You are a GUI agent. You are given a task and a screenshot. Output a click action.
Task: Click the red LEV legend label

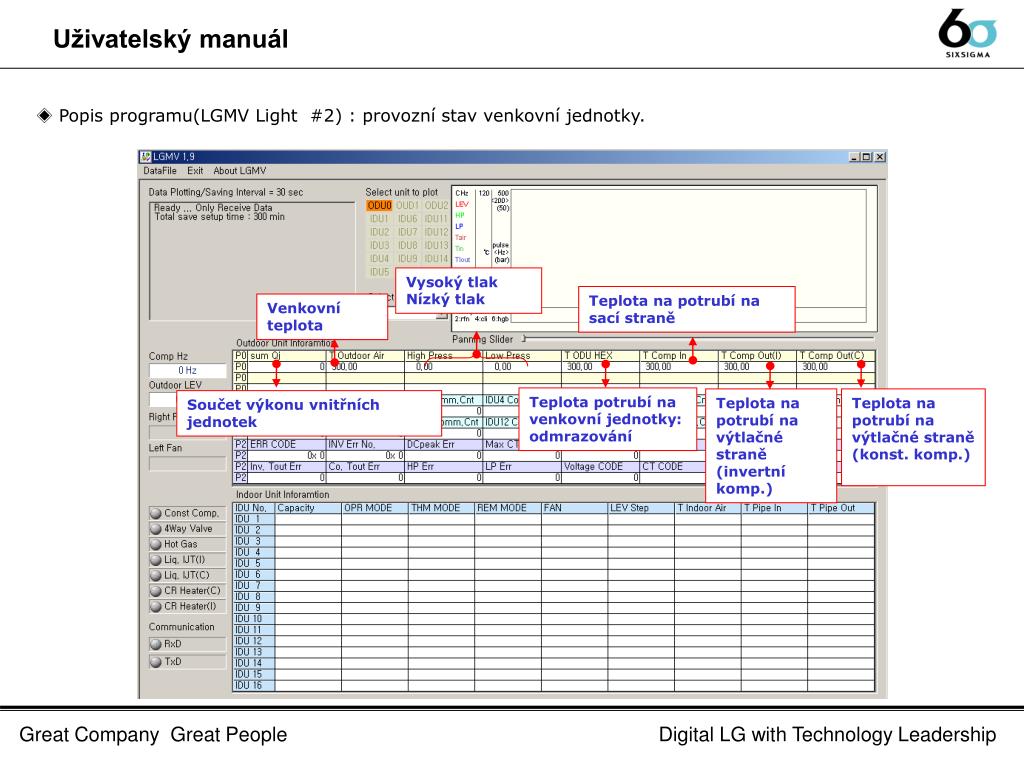[462, 204]
